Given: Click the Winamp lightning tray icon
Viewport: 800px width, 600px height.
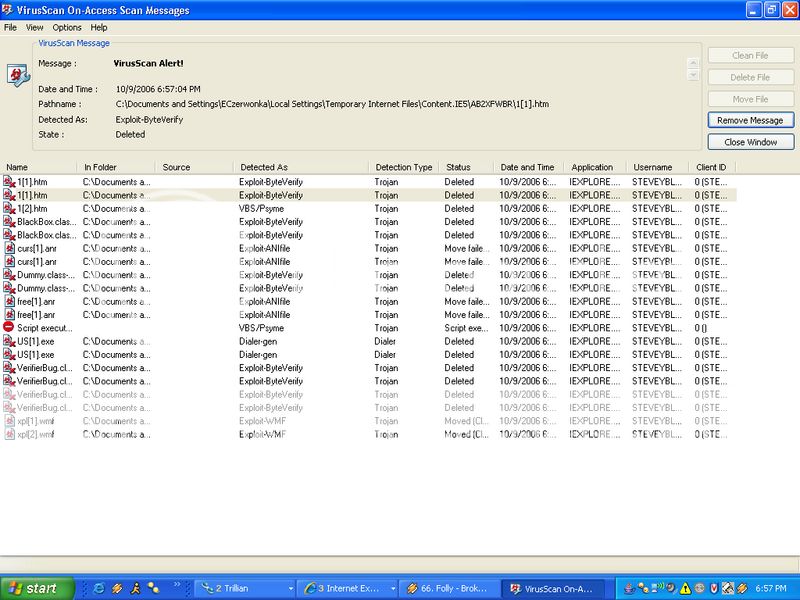Looking at the screenshot, I should pyautogui.click(x=742, y=589).
